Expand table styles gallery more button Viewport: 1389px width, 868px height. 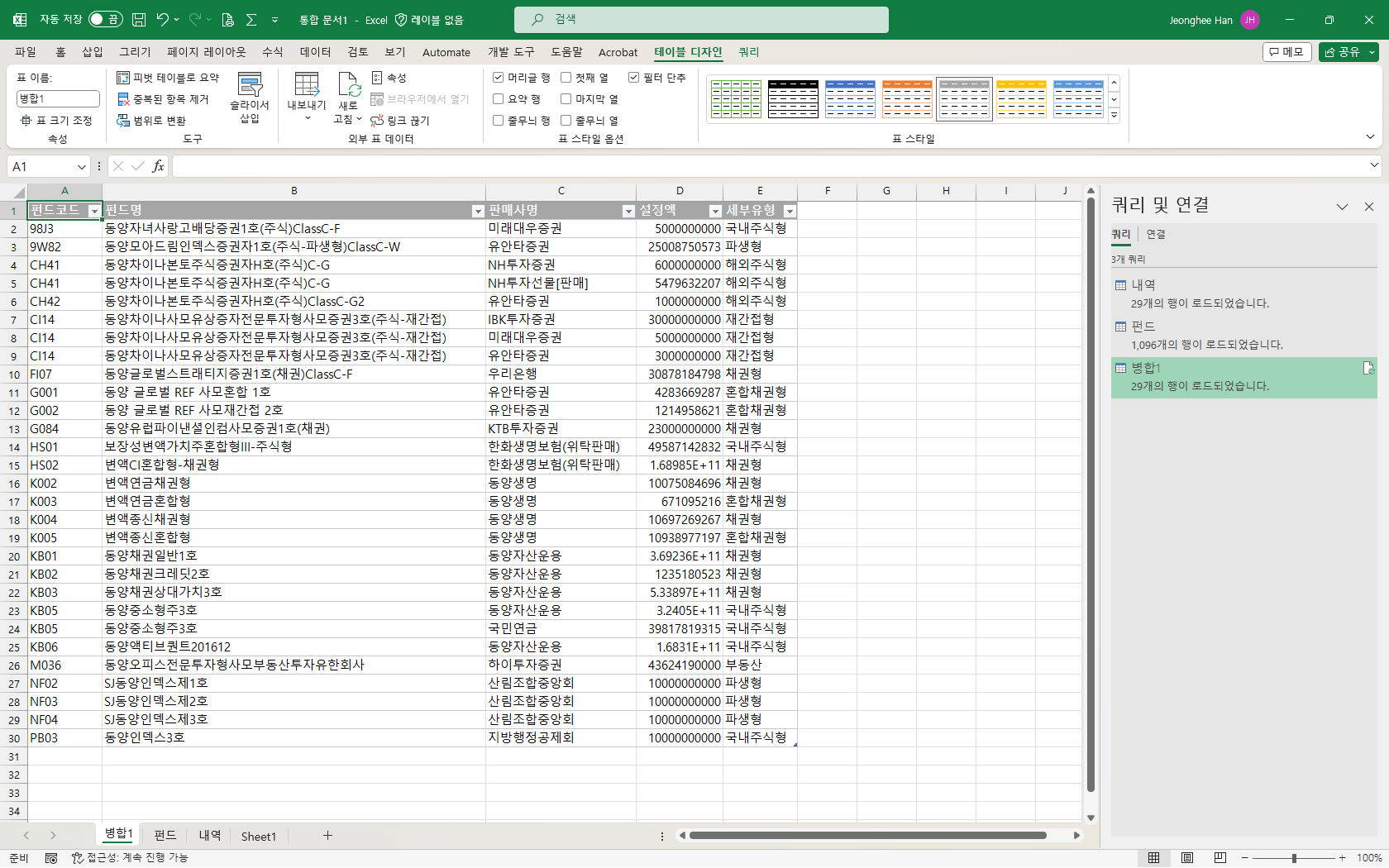pos(1114,116)
